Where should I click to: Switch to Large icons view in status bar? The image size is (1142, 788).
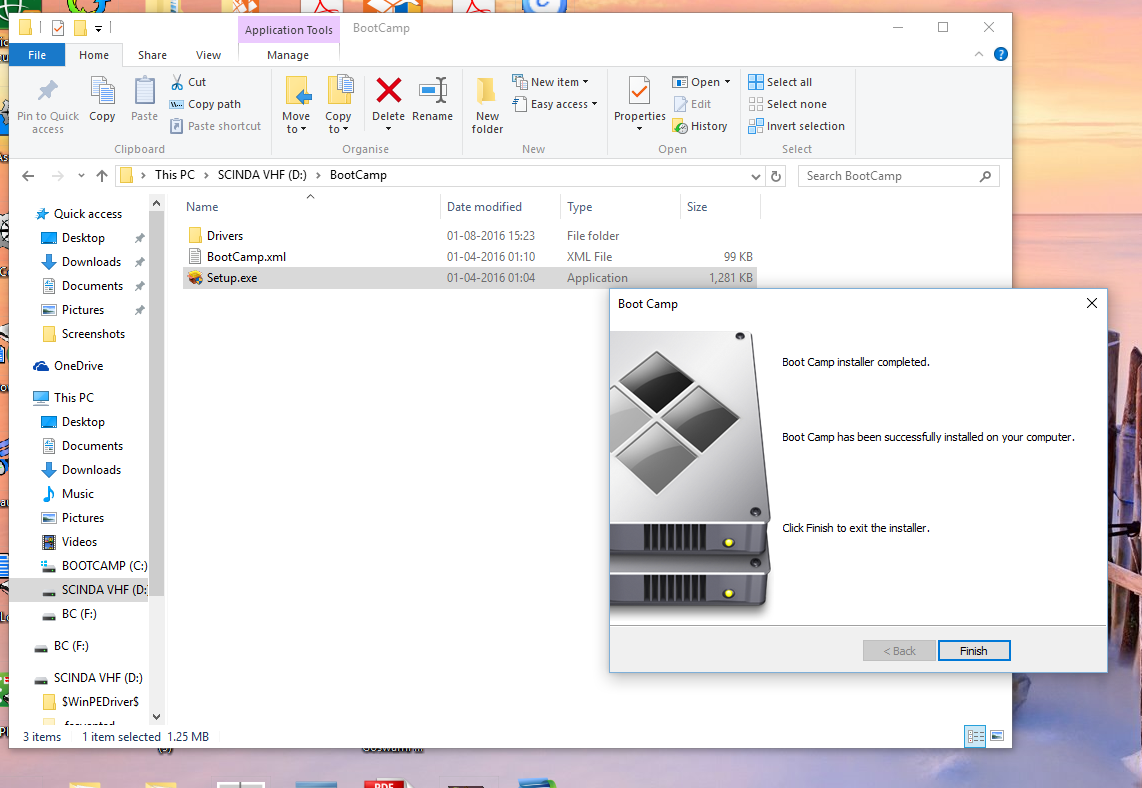(997, 736)
